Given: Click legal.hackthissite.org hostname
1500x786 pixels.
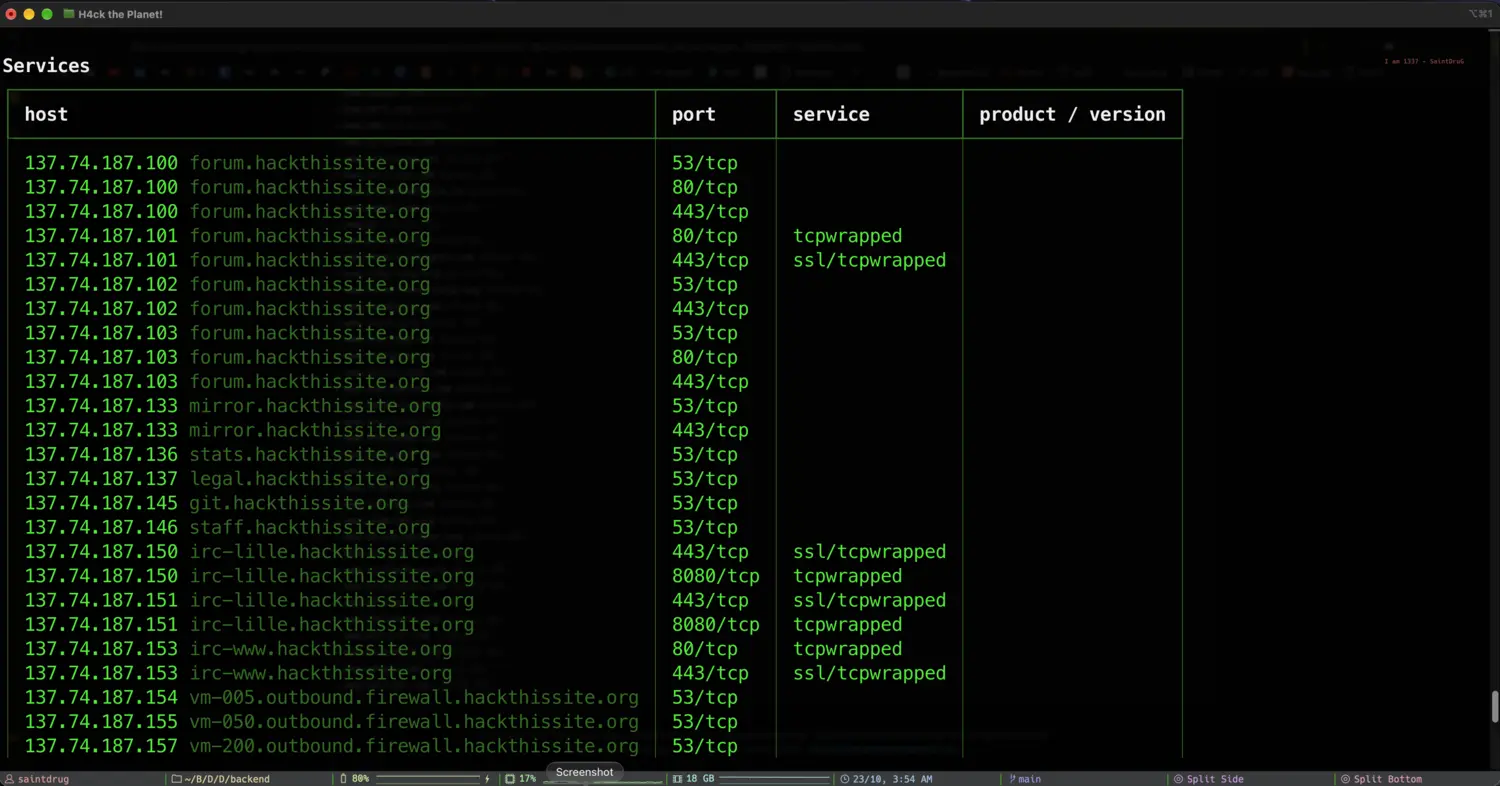Looking at the screenshot, I should 310,479.
